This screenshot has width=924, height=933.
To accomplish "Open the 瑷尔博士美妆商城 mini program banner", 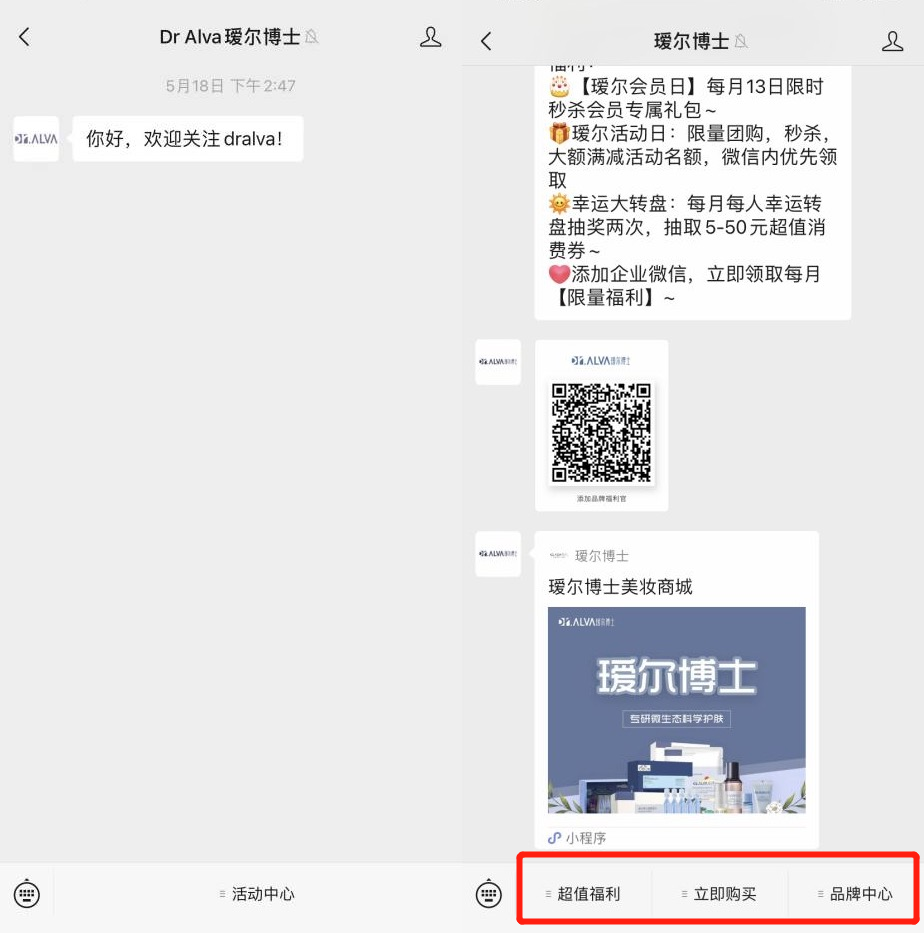I will click(676, 710).
